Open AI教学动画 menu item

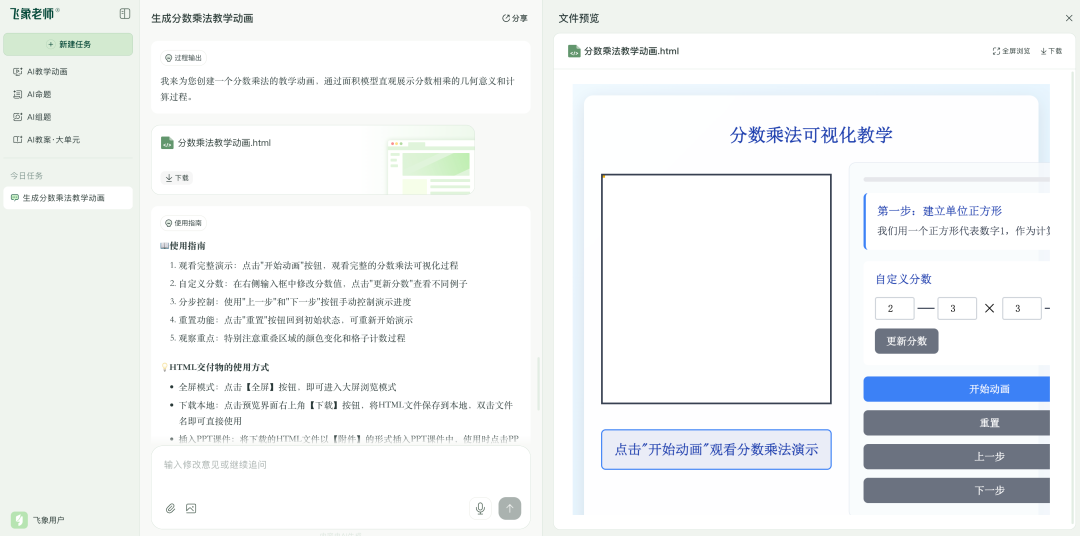pyautogui.click(x=47, y=72)
